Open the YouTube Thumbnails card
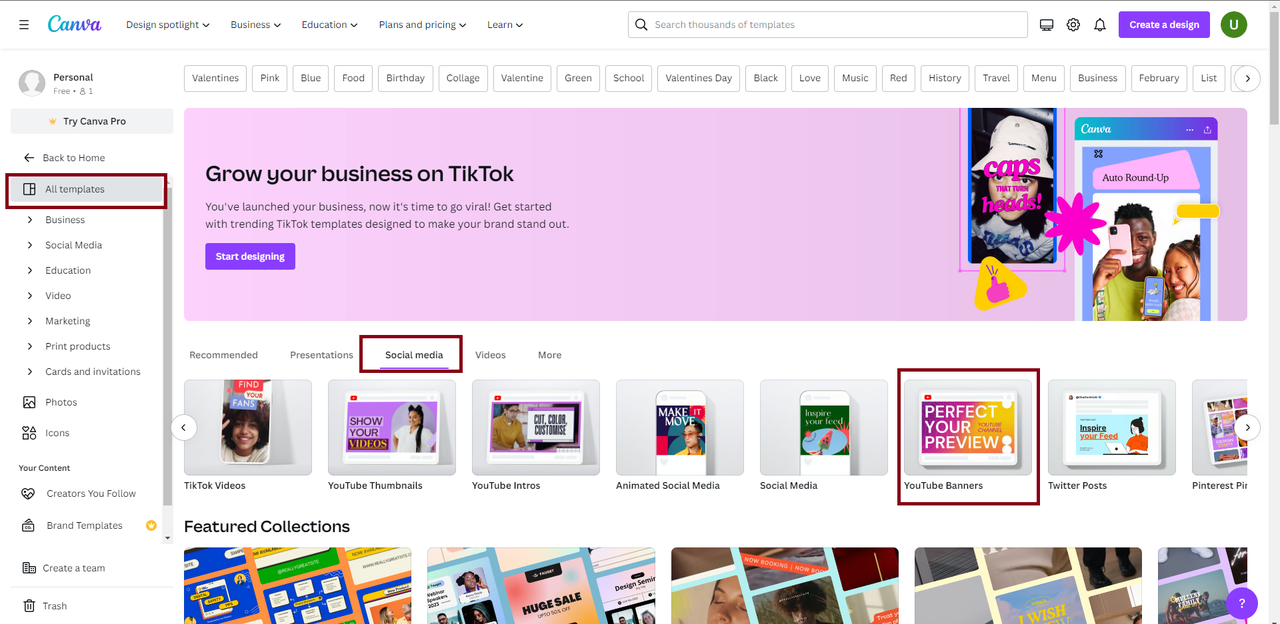Image resolution: width=1280 pixels, height=624 pixels. [392, 427]
